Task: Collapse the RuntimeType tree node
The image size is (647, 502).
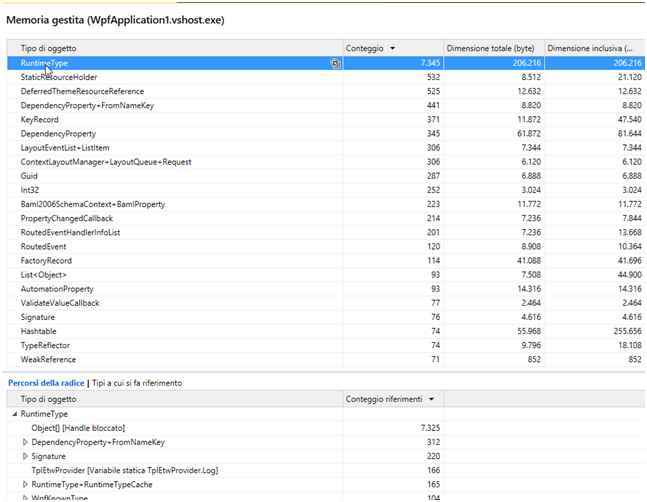Action: [15, 414]
